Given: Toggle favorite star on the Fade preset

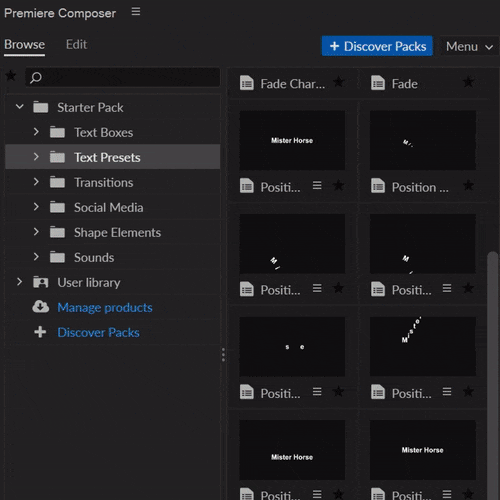Looking at the screenshot, I should click(x=468, y=82).
